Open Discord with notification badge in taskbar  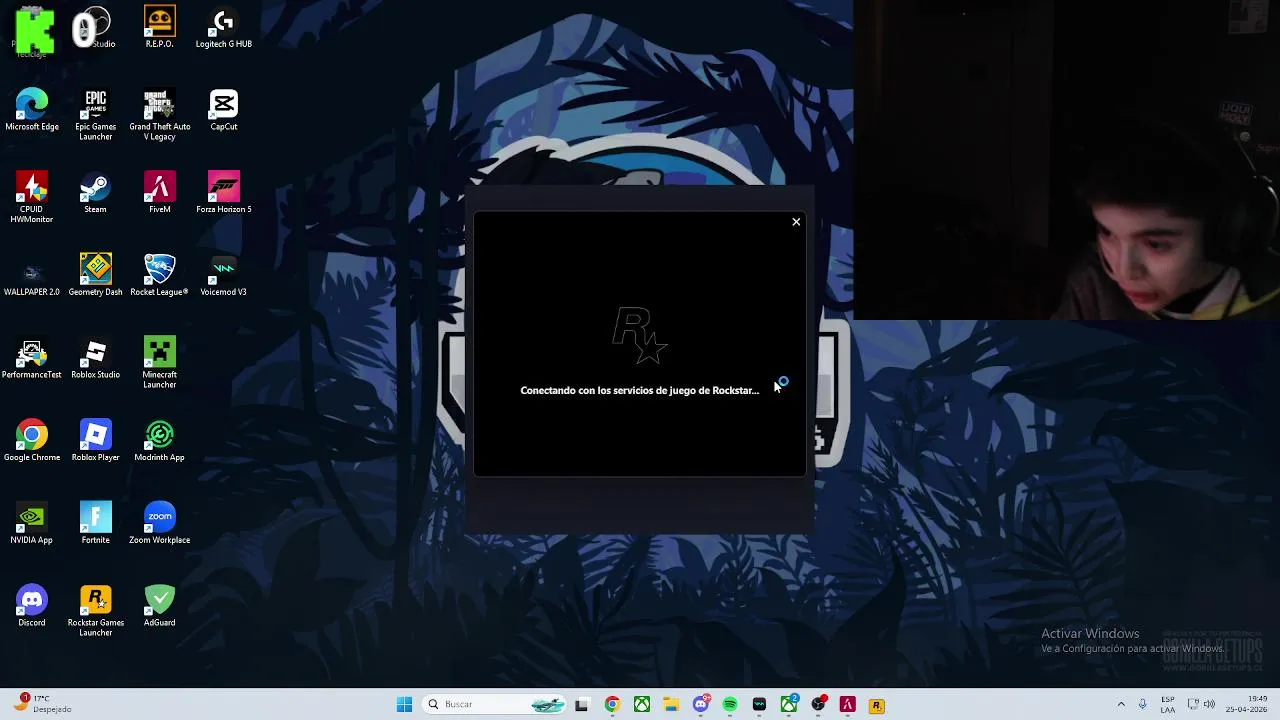pyautogui.click(x=701, y=705)
